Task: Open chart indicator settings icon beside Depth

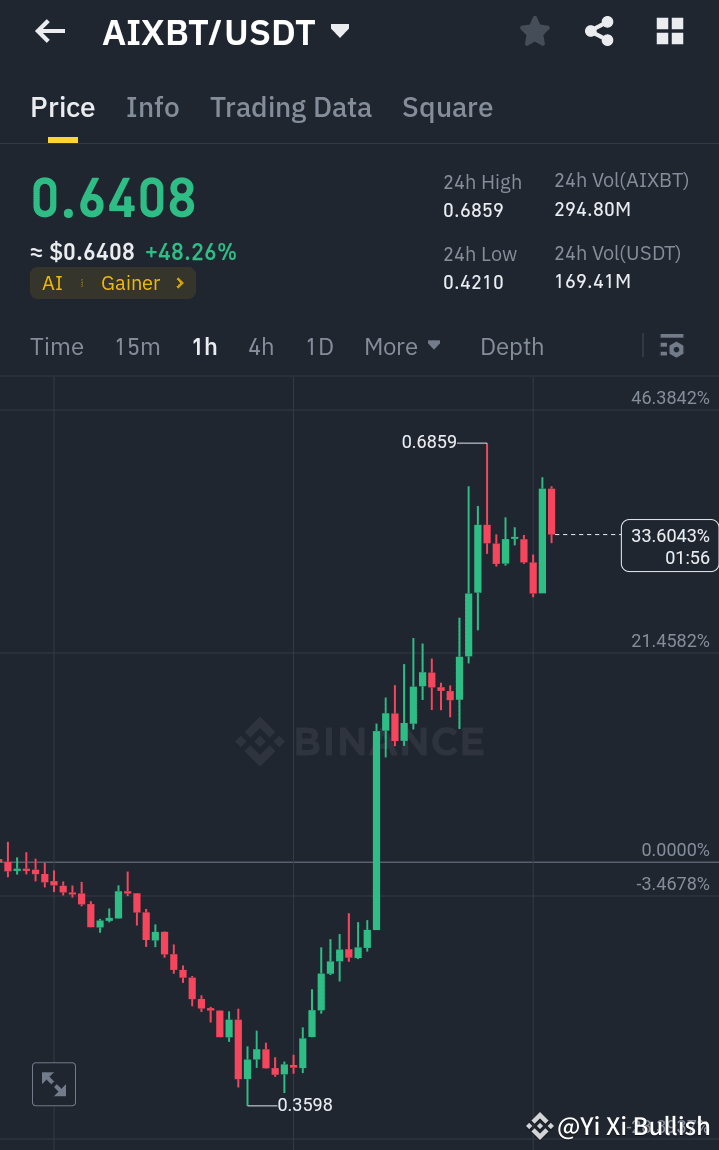Action: [672, 346]
